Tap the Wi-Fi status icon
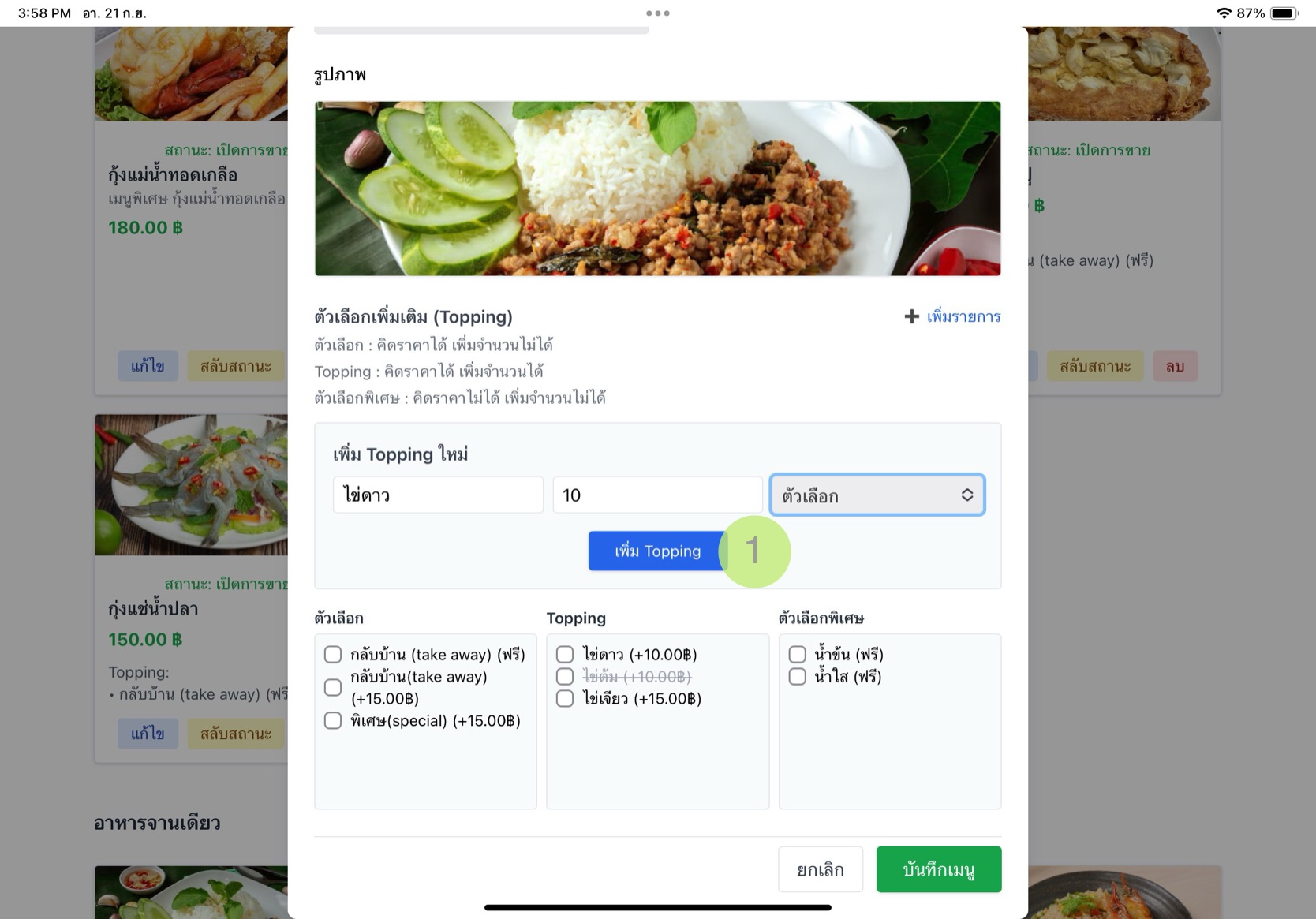The height and width of the screenshot is (919, 1316). 1224,13
